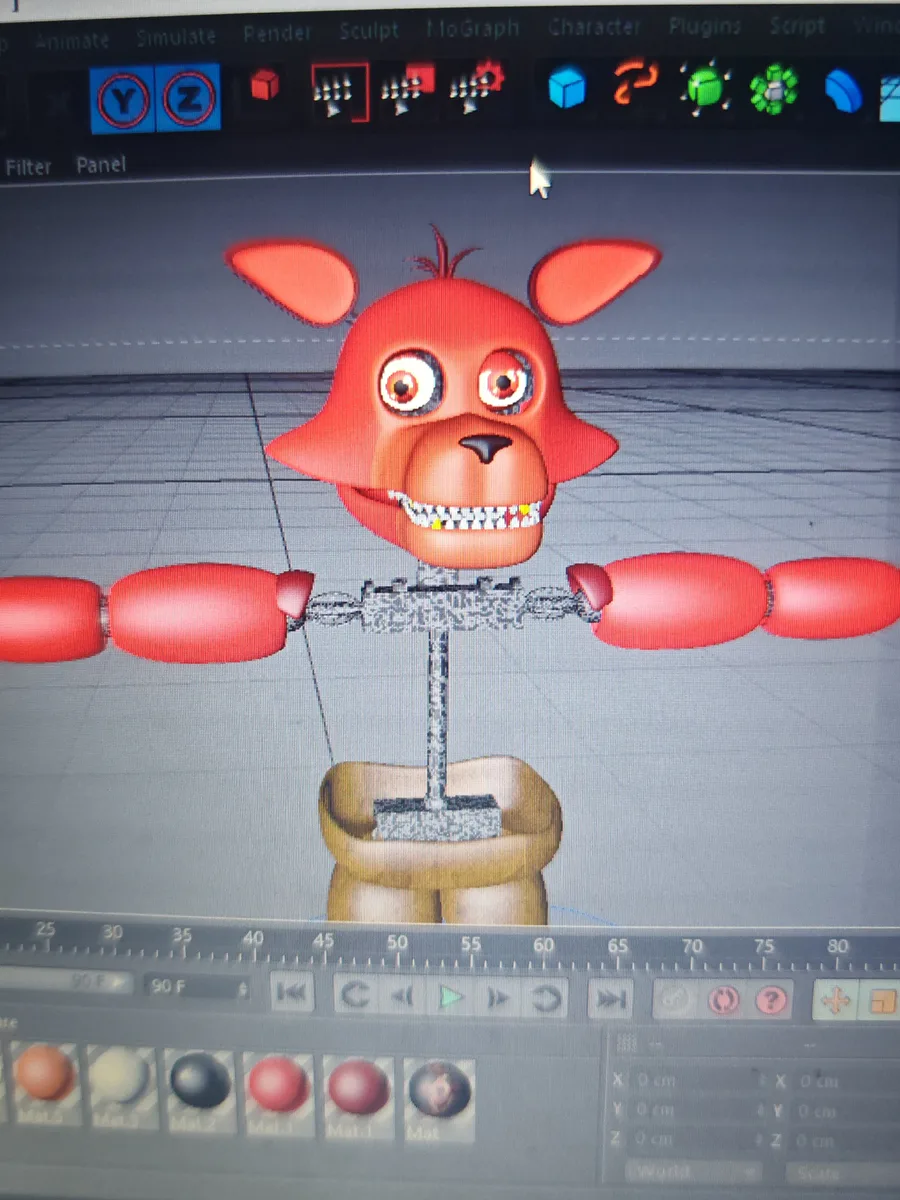Open the MoGraph menu
The height and width of the screenshot is (1200, 900).
point(472,29)
